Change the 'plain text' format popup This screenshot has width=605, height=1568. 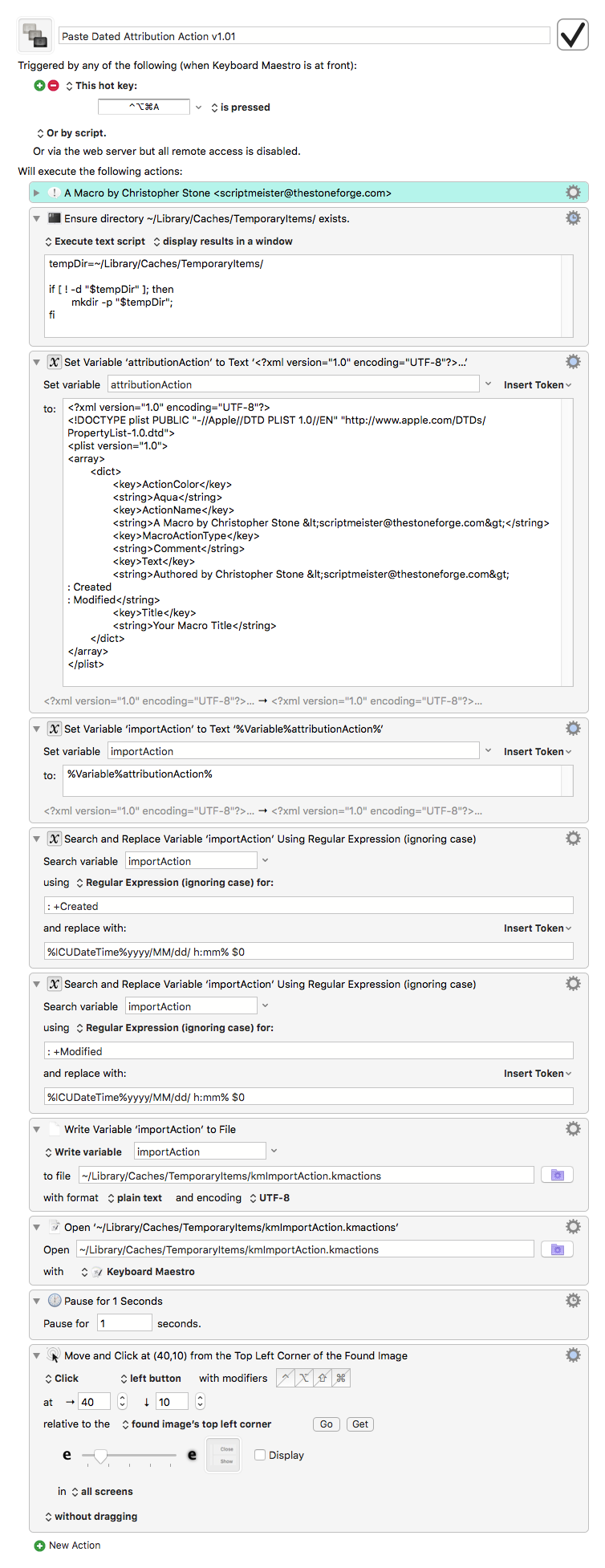click(x=134, y=1198)
